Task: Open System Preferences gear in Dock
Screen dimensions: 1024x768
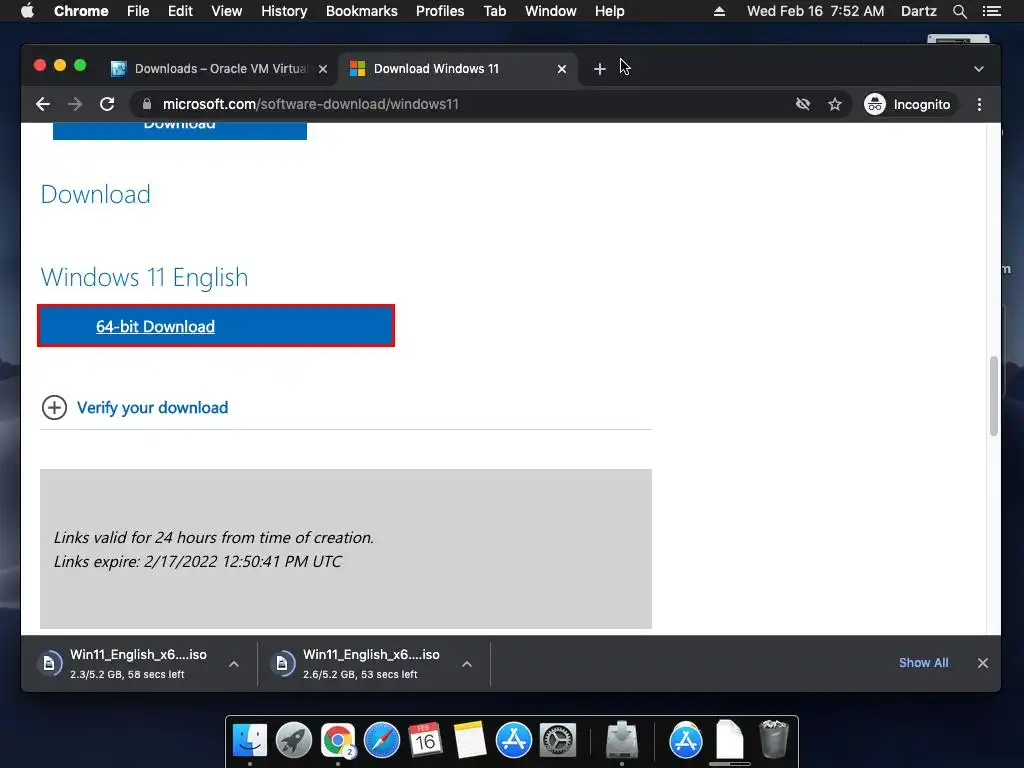Action: (557, 740)
